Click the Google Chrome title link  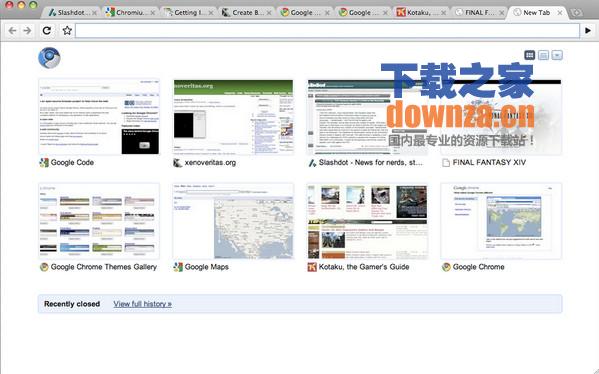tap(479, 267)
